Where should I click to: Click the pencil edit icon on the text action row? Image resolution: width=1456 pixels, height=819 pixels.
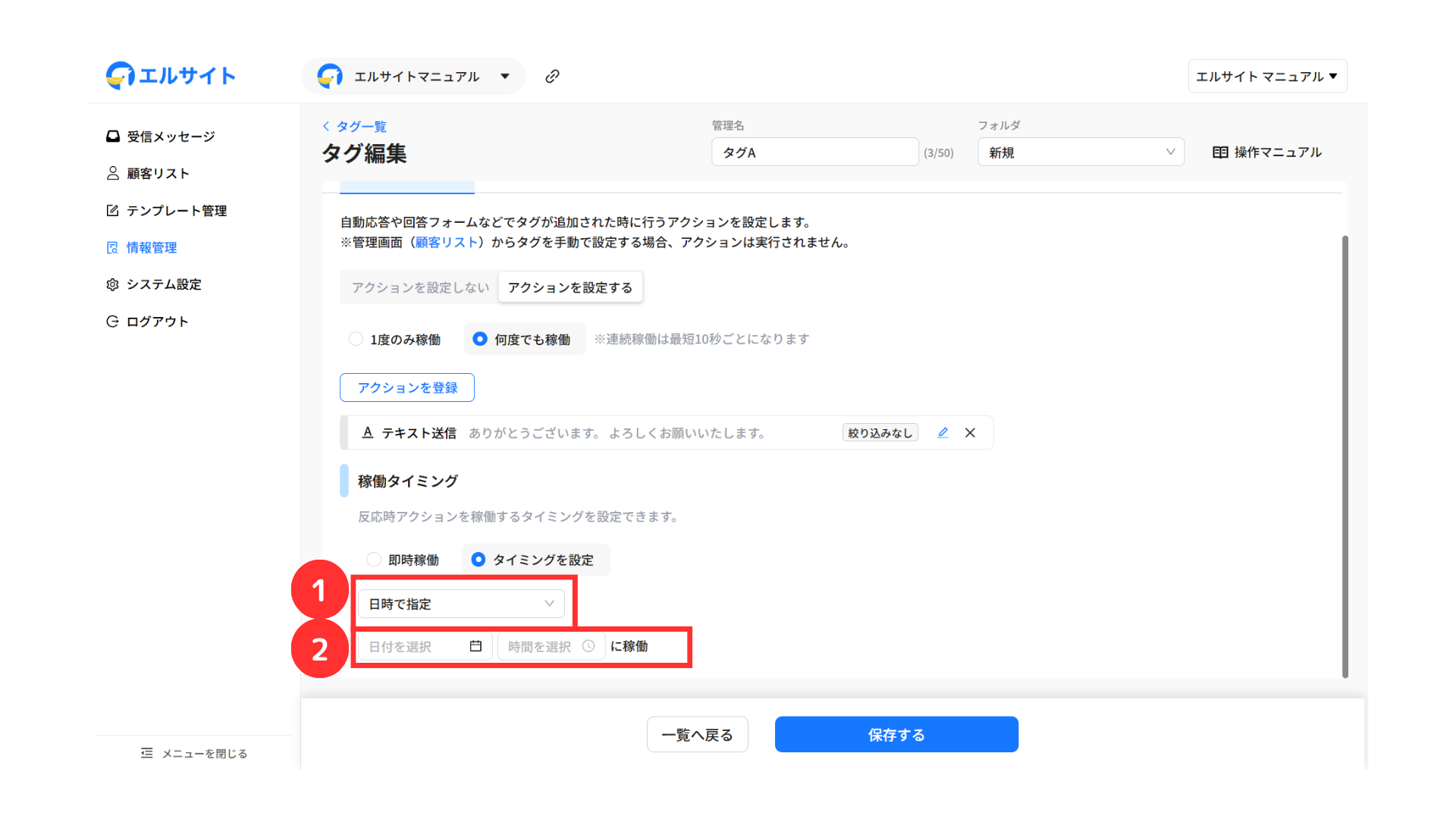coord(943,432)
